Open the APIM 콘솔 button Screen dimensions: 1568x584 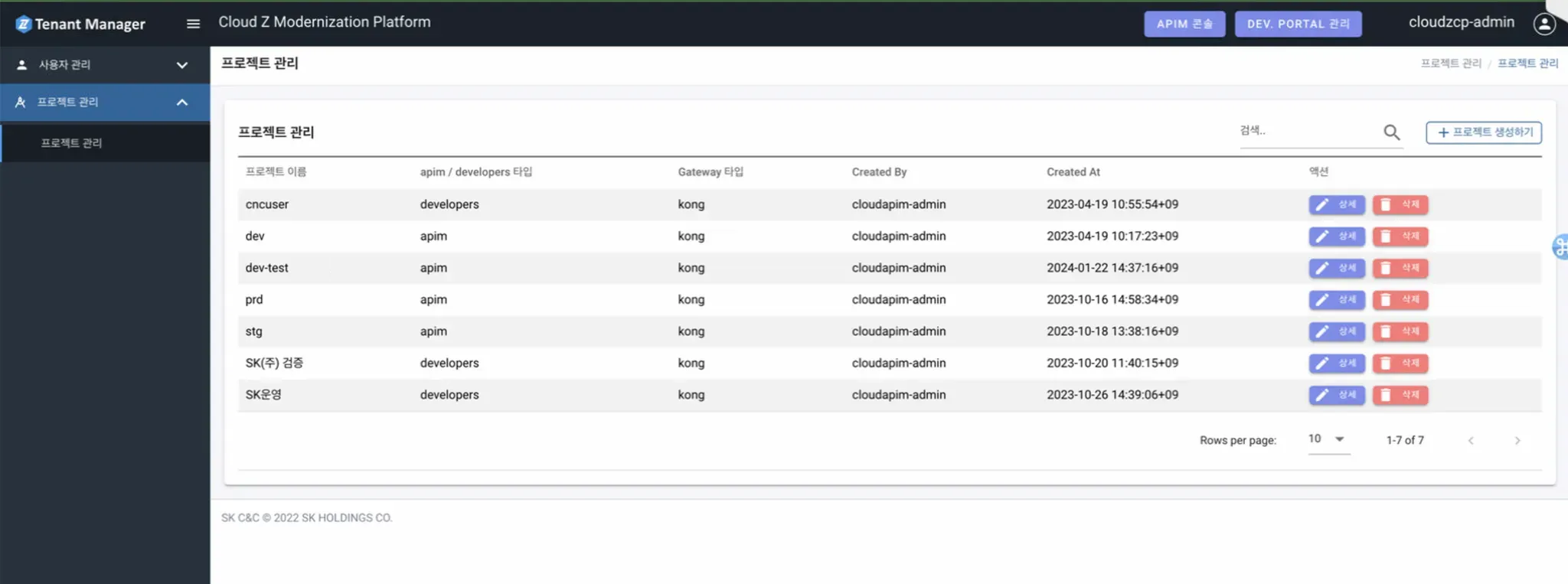point(1184,24)
